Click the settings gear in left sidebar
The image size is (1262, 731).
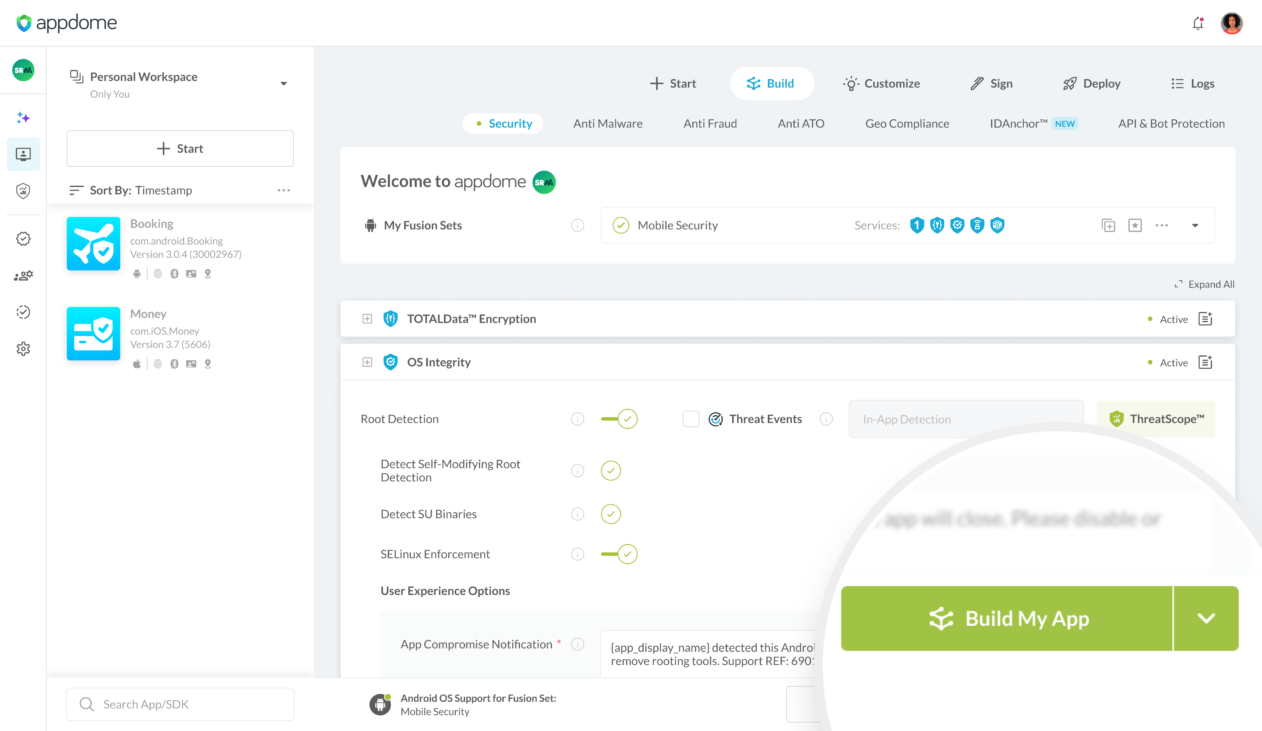(x=23, y=349)
